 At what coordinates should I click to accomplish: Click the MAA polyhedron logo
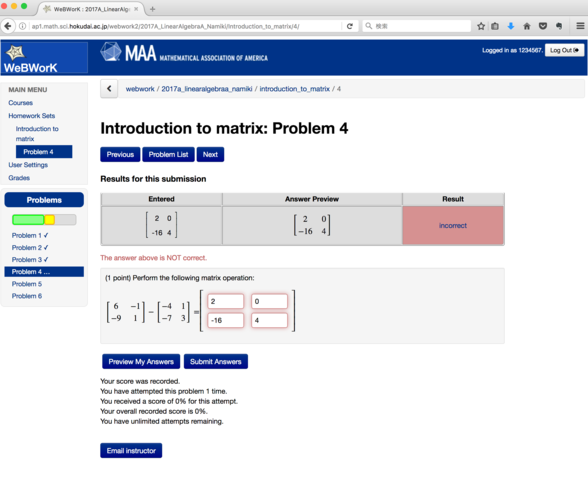click(111, 52)
